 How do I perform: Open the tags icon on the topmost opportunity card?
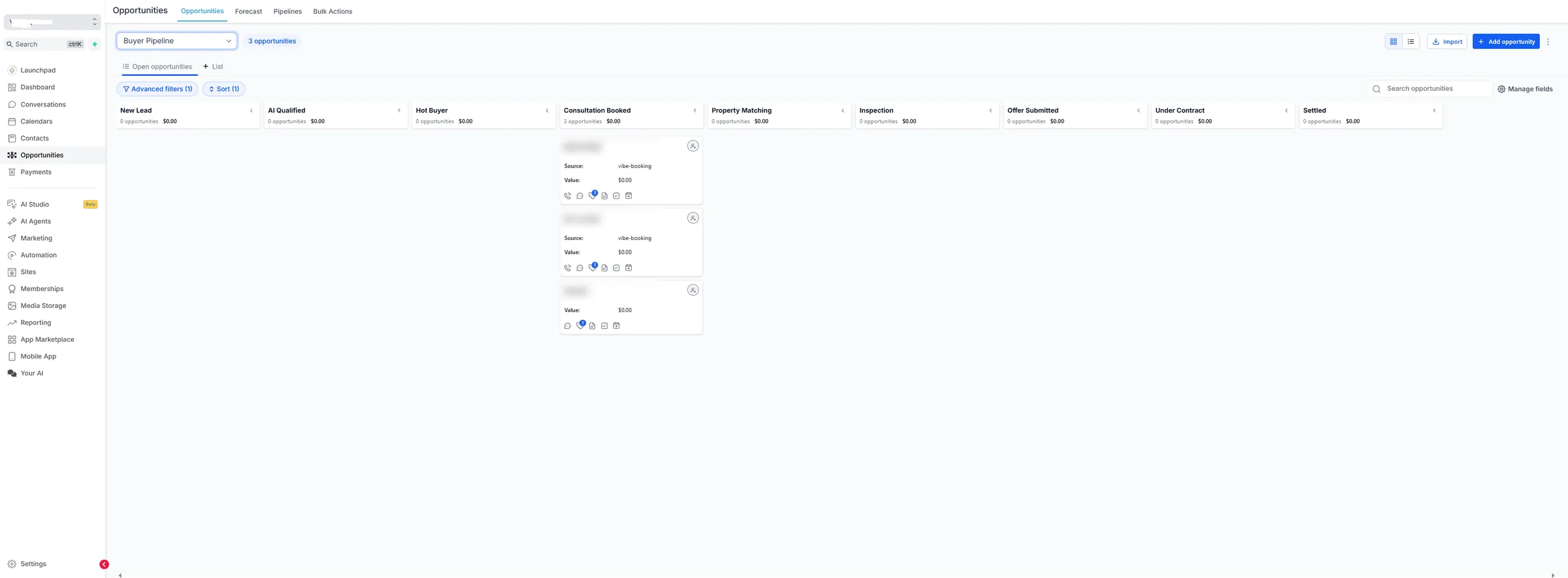[592, 195]
